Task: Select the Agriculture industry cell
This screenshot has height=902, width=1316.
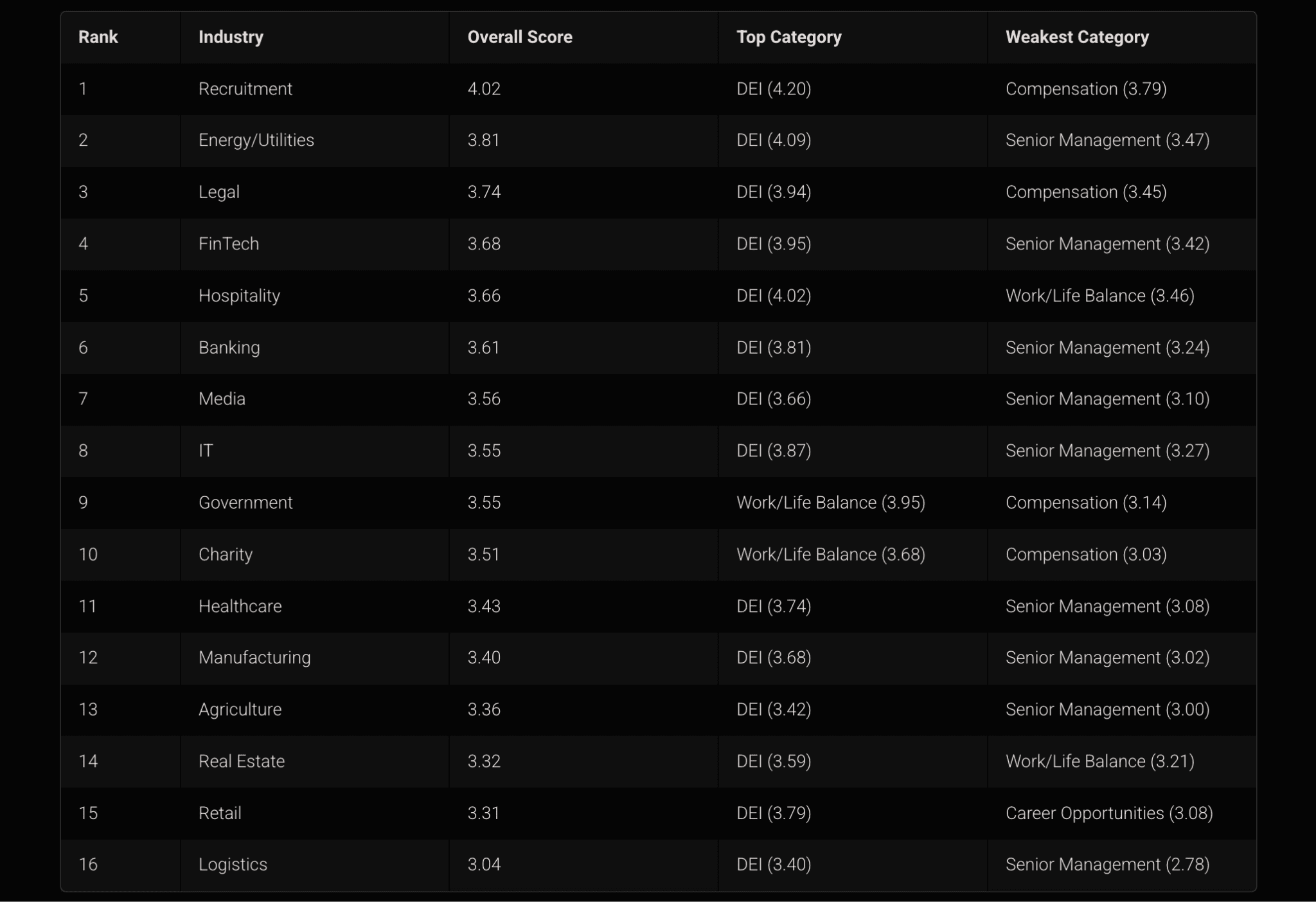Action: click(x=240, y=709)
